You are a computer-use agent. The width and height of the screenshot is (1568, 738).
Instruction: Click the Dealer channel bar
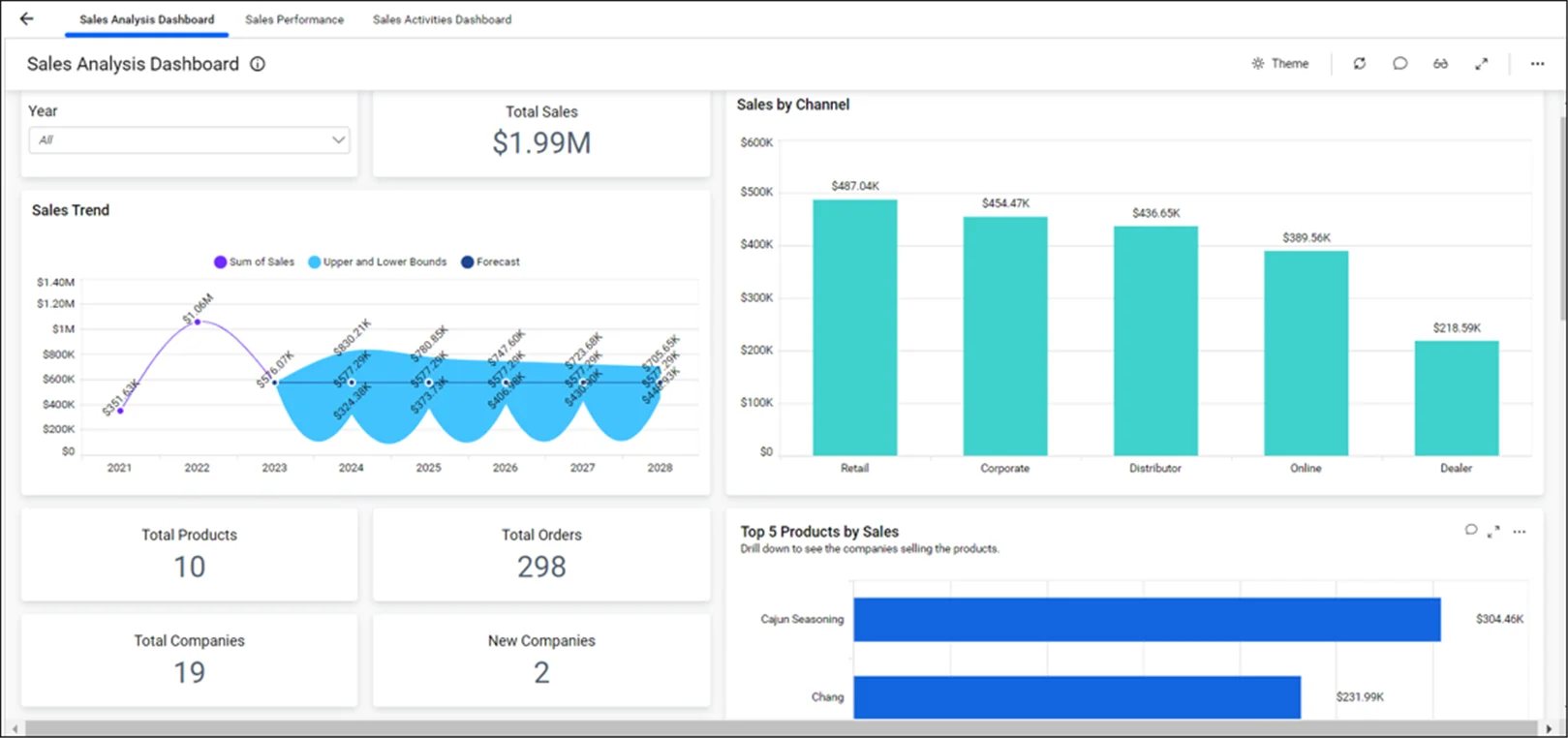[1457, 398]
